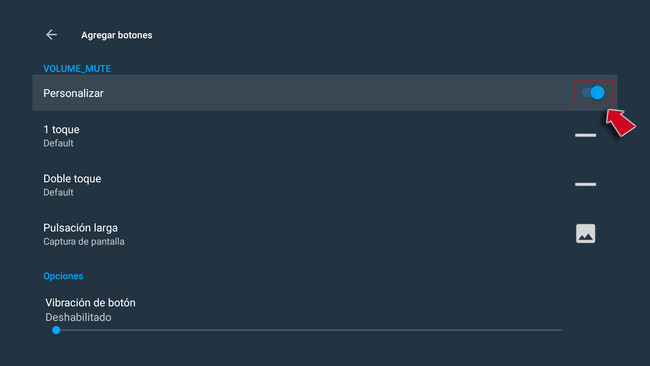The image size is (650, 366).
Task: Click the Opciones section header
Action: click(x=63, y=276)
